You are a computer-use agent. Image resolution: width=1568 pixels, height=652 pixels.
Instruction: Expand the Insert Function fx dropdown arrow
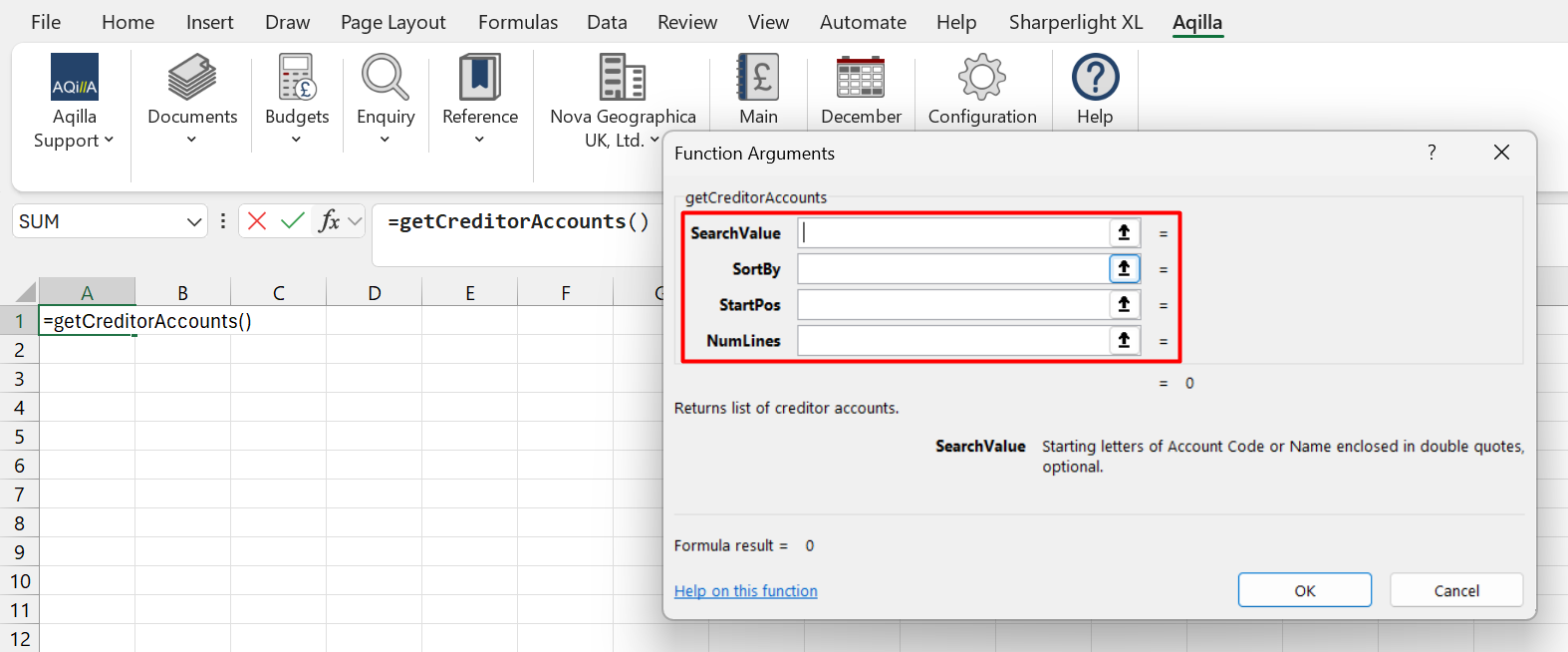[355, 221]
